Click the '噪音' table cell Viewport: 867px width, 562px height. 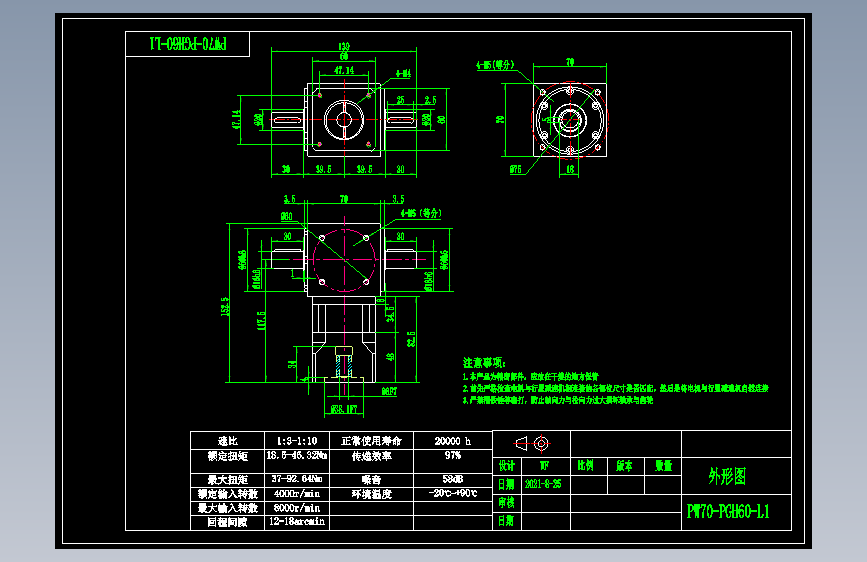372,480
